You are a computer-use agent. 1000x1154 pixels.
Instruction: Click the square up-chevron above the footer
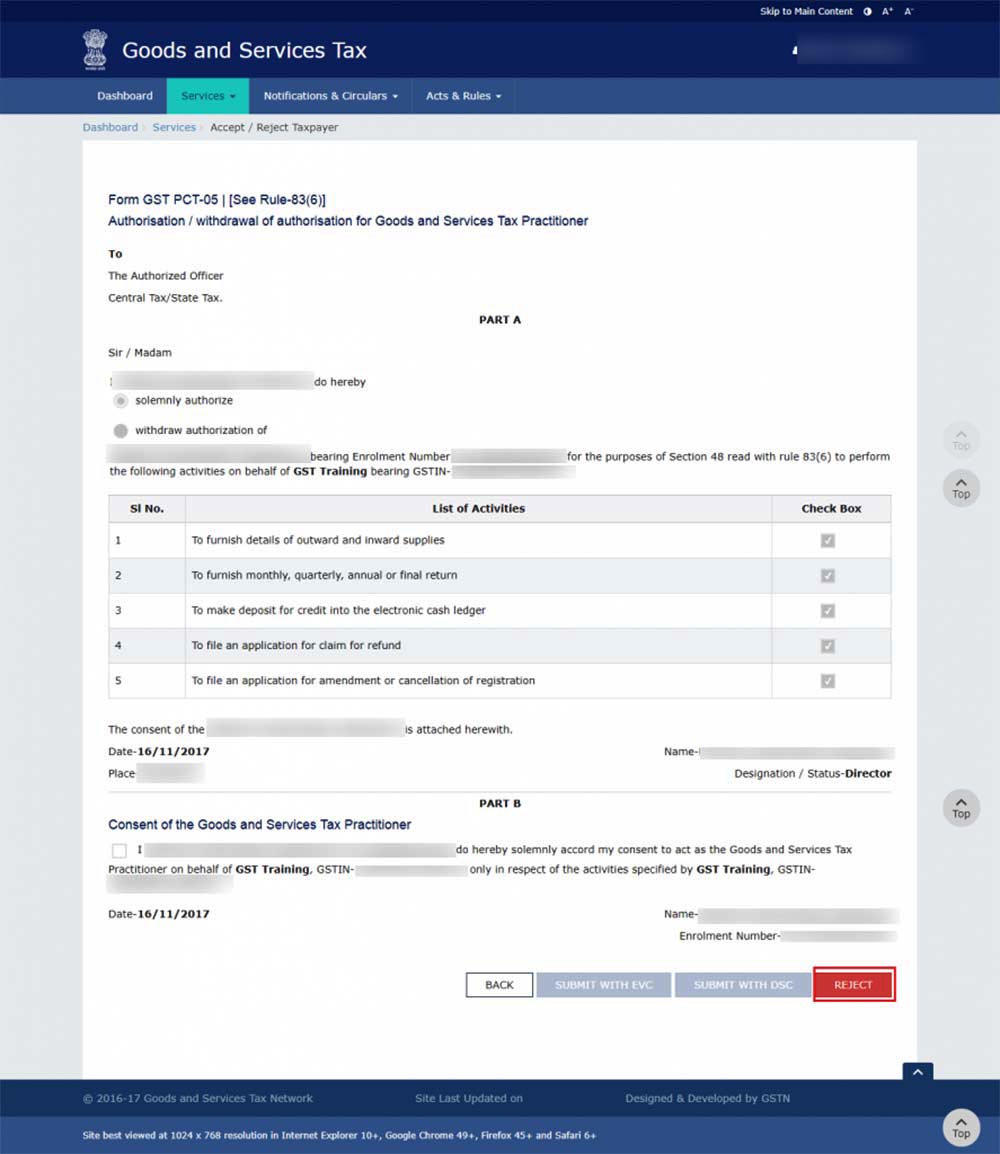click(917, 1071)
